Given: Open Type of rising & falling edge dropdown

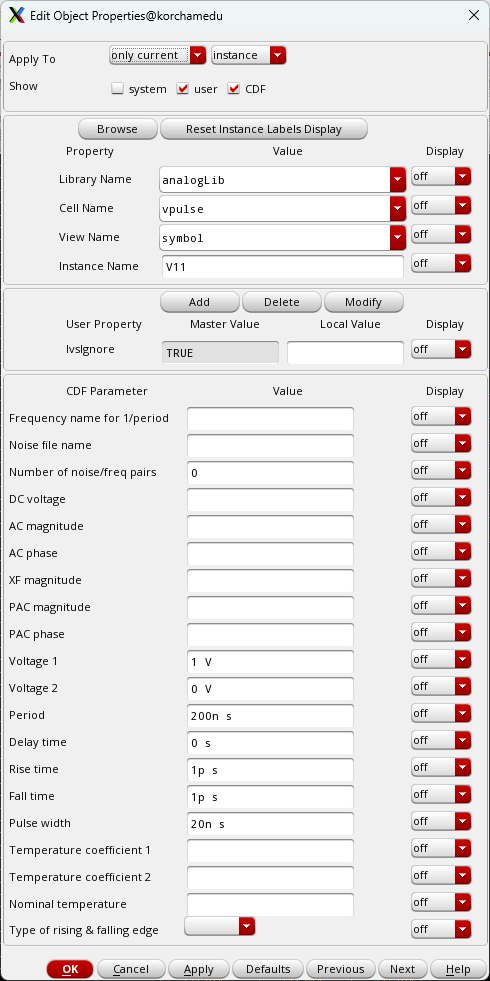Looking at the screenshot, I should [220, 926].
